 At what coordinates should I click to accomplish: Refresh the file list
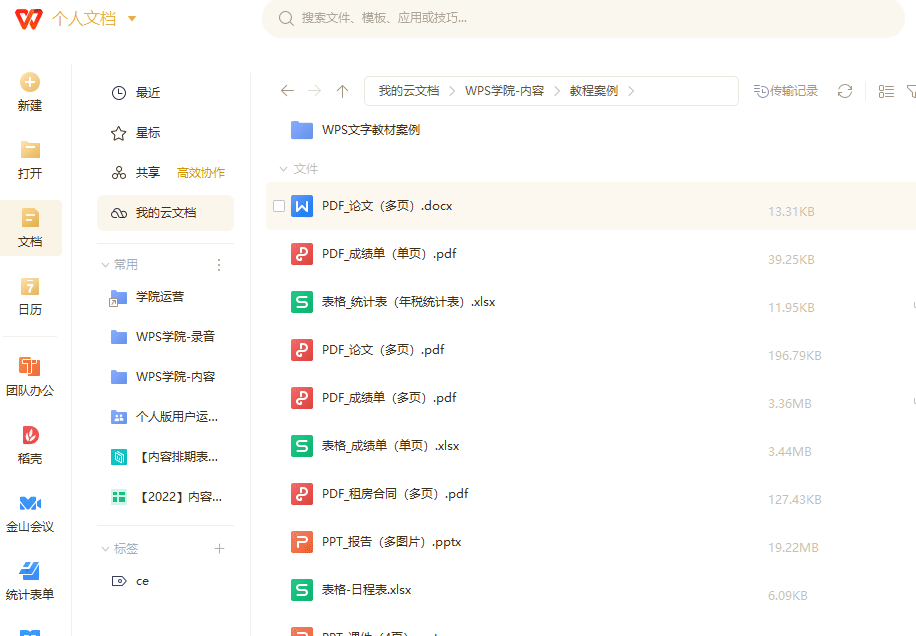[844, 90]
